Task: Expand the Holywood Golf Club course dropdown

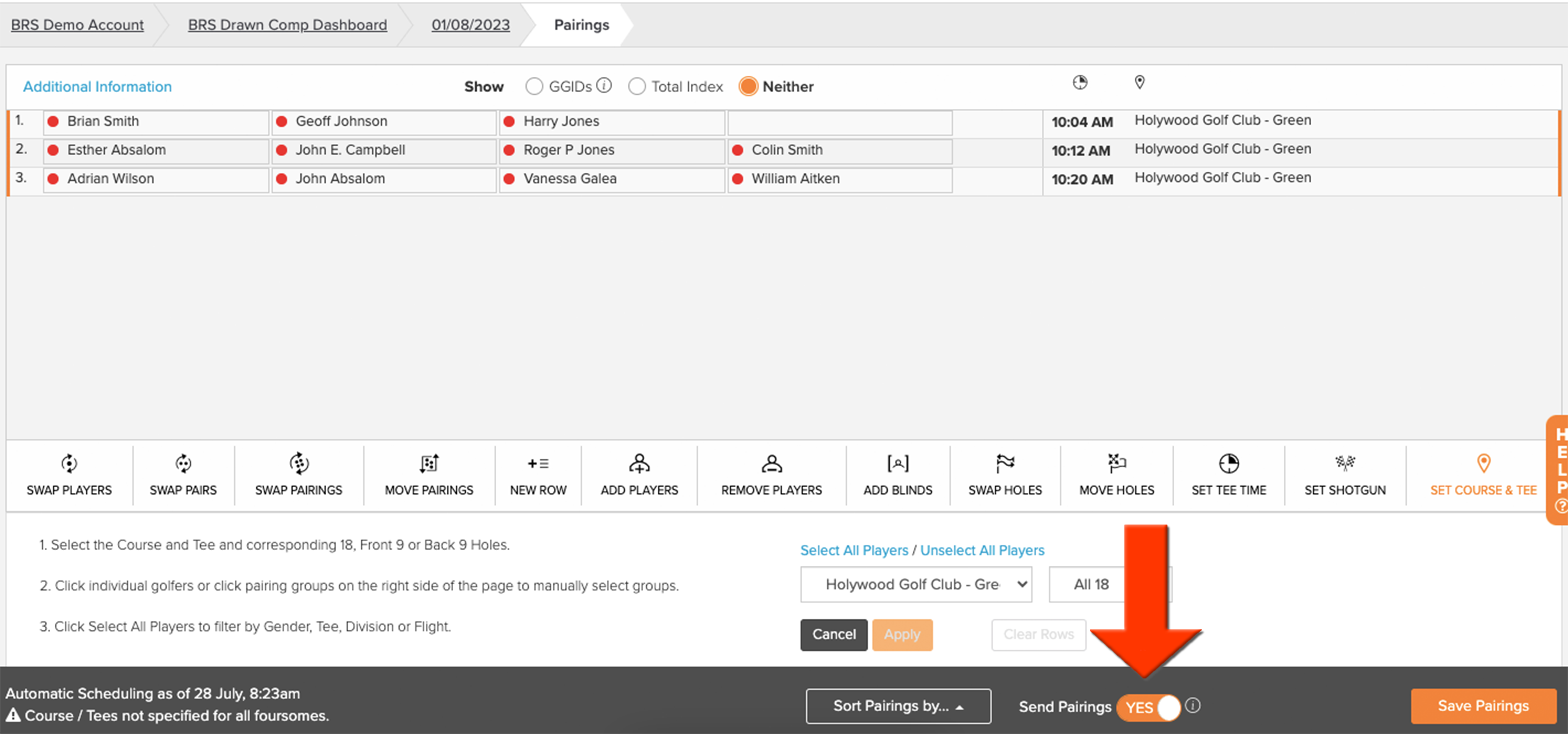Action: [916, 584]
